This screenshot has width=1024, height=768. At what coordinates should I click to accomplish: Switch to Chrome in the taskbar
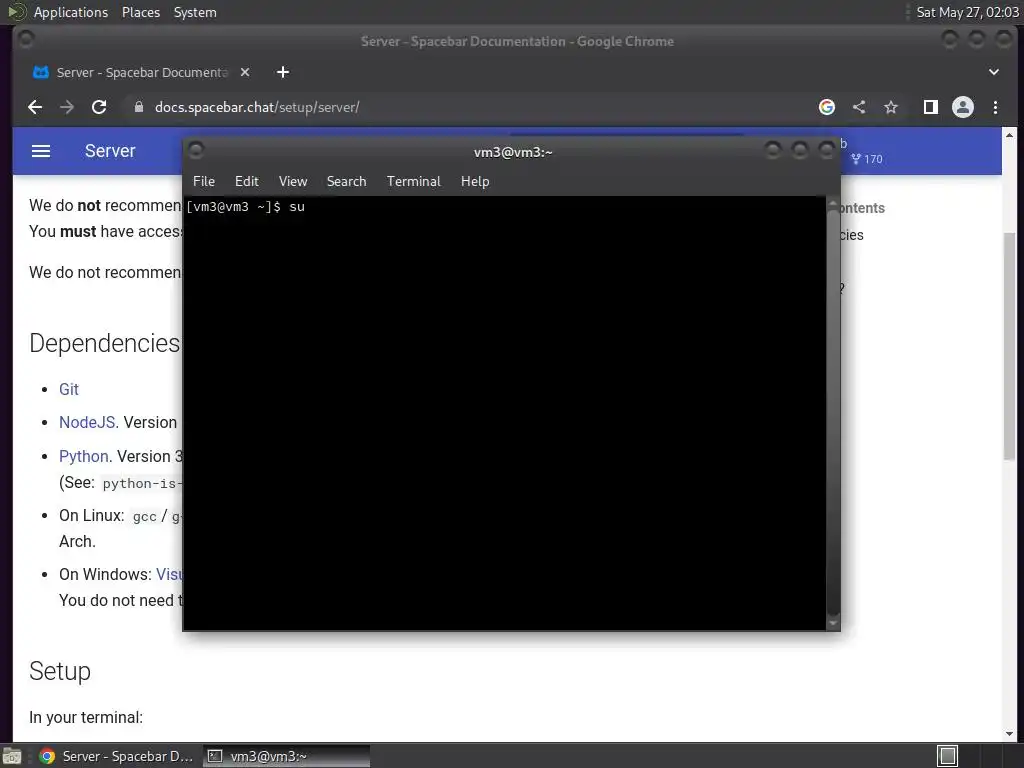[x=116, y=756]
